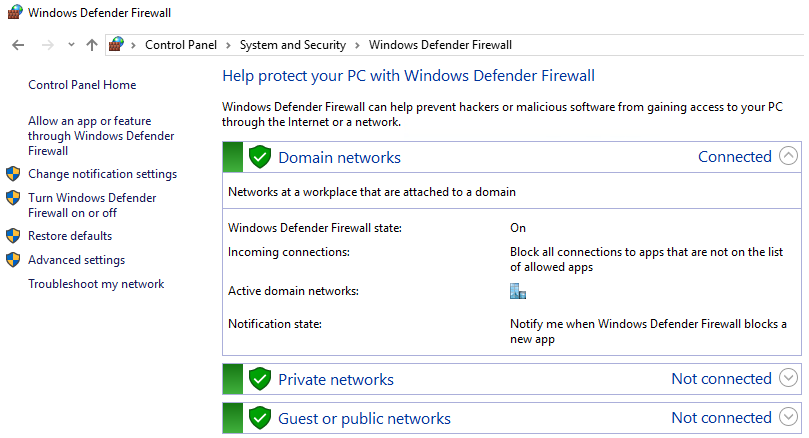Open Troubleshoot my network link
809x438 pixels.
click(x=96, y=284)
